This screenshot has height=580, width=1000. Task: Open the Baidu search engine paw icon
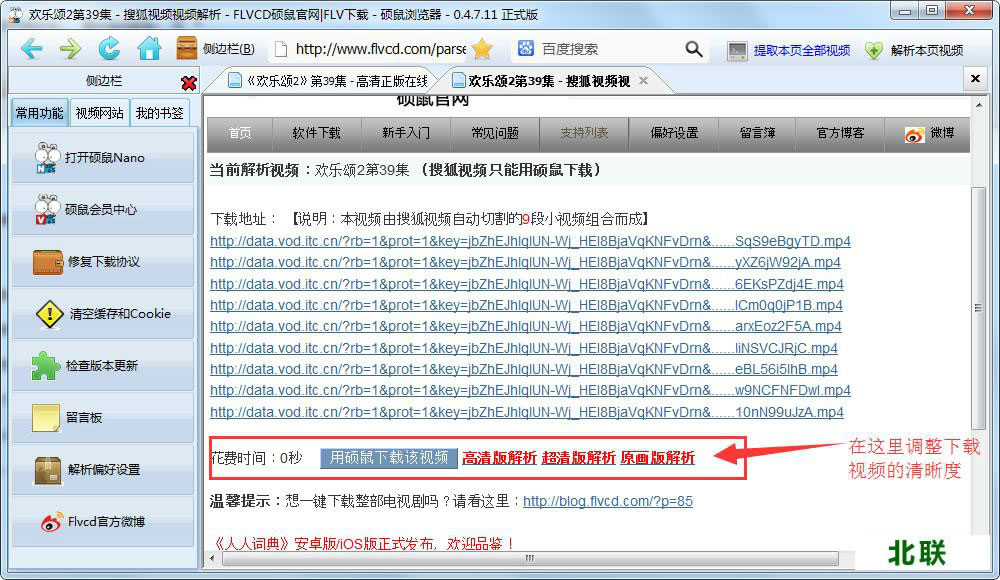[526, 48]
